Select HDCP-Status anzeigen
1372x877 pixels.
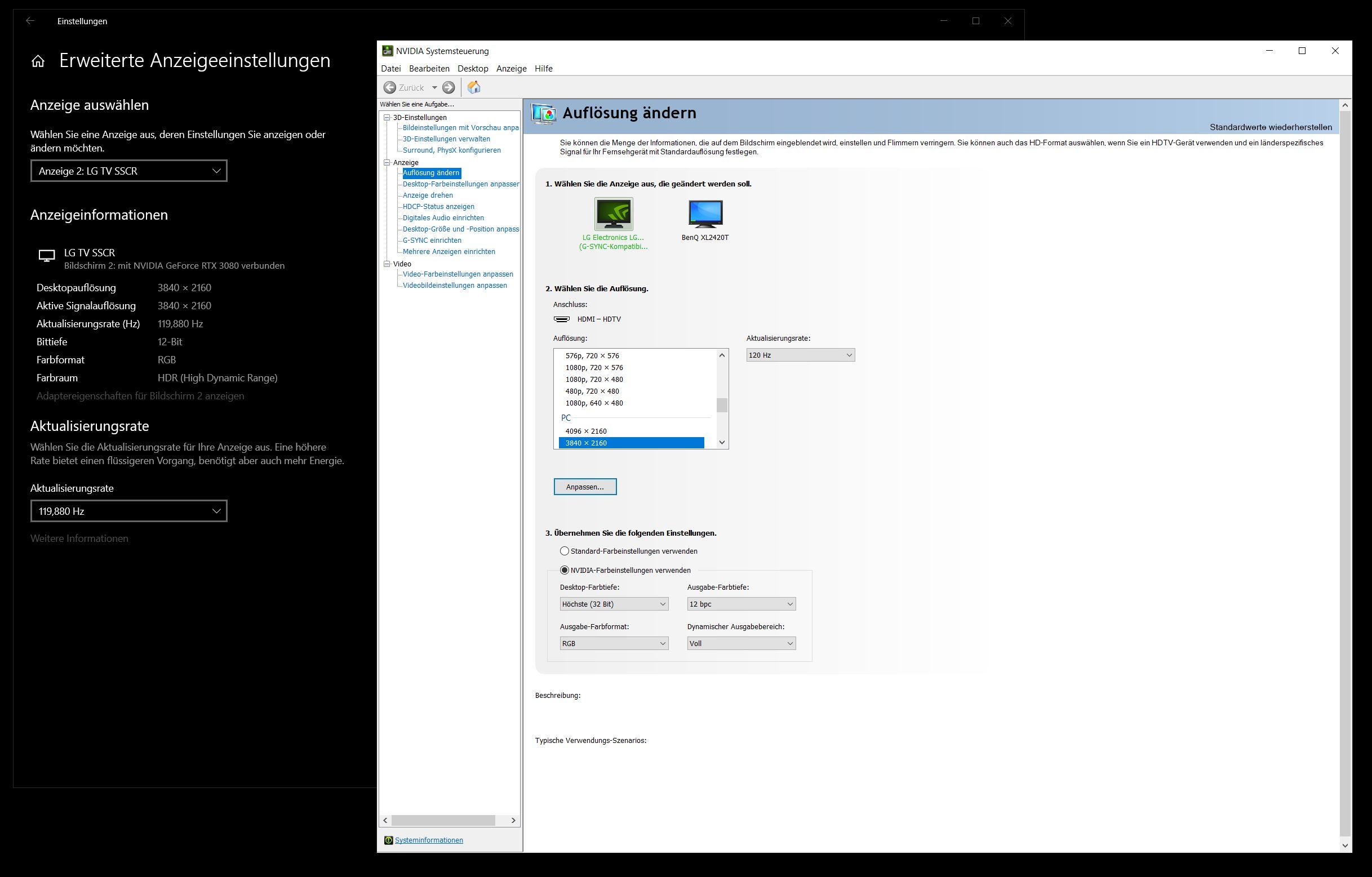(x=438, y=207)
